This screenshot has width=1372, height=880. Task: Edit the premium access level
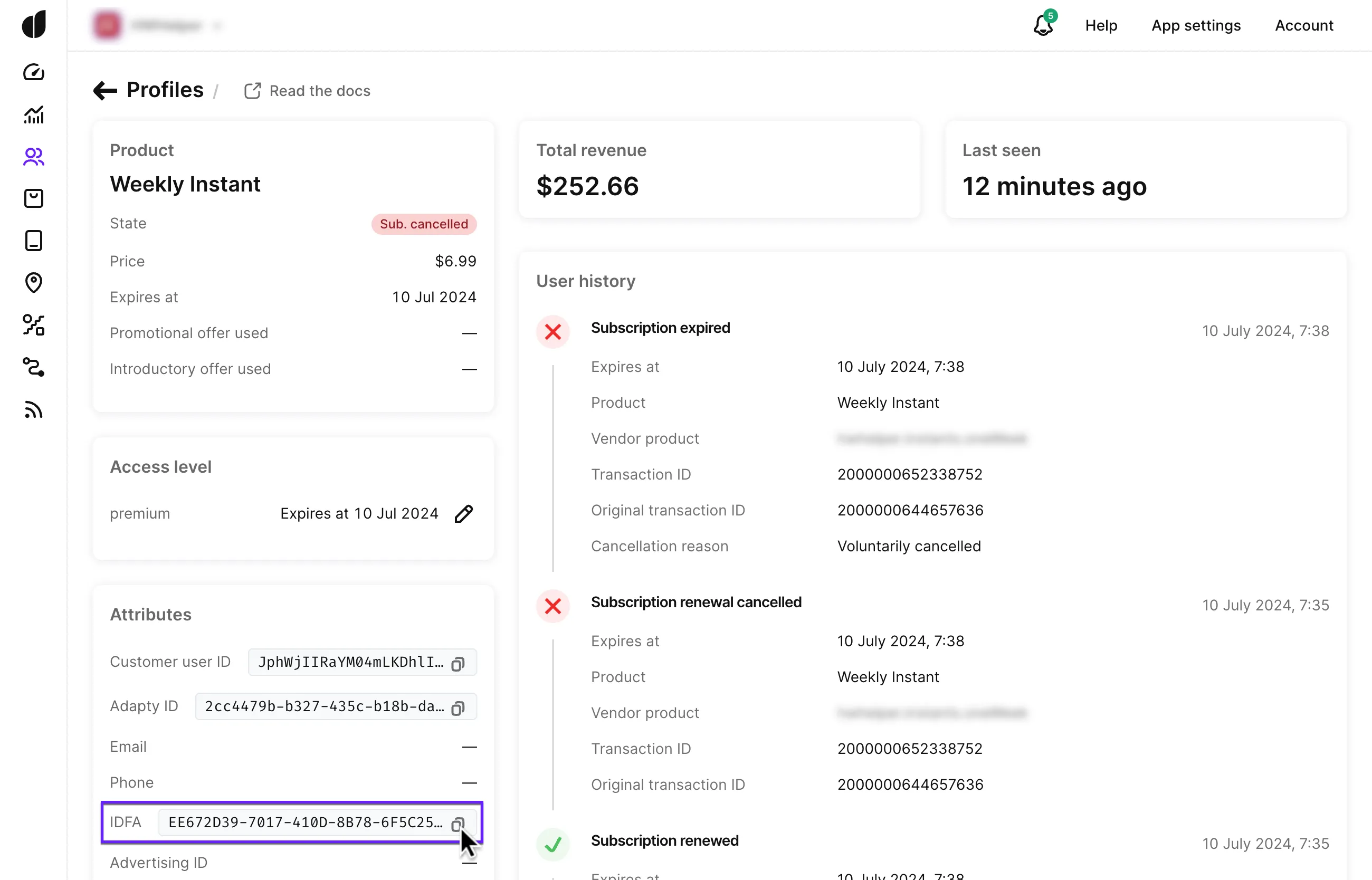tap(463, 514)
